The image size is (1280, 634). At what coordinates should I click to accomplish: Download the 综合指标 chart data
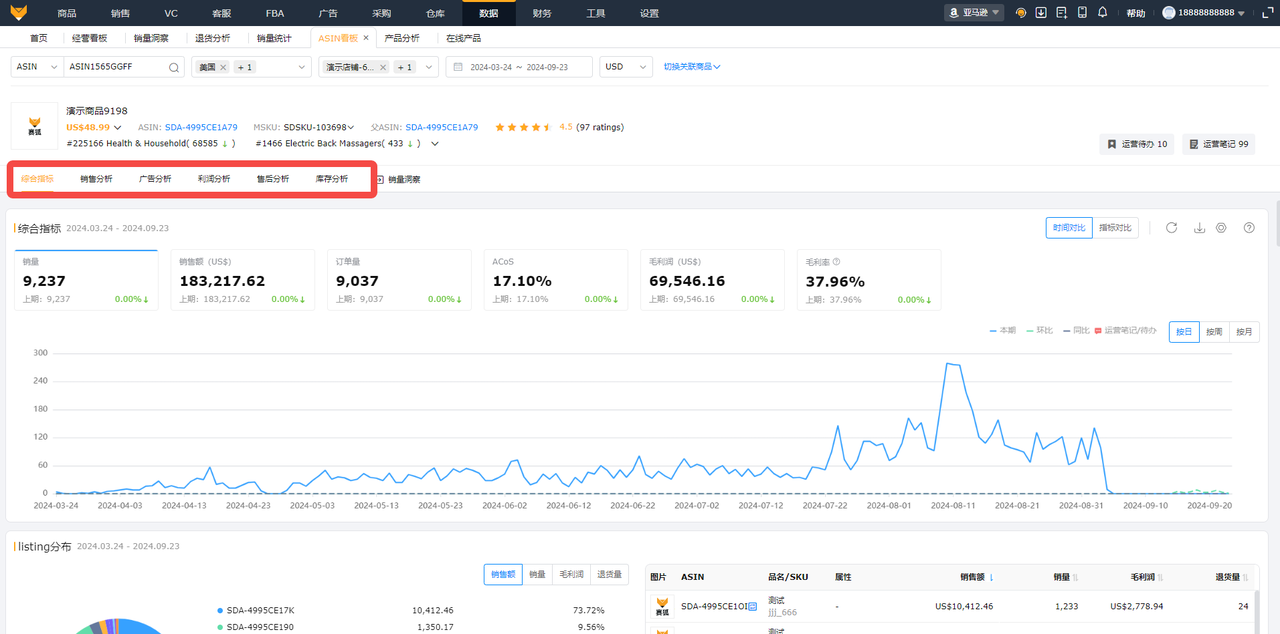(x=1199, y=228)
